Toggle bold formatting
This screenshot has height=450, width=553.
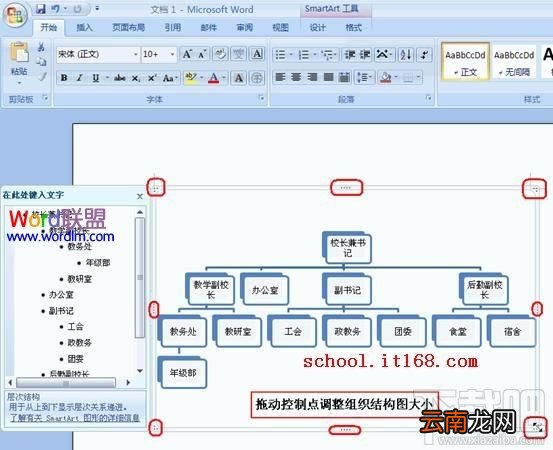pyautogui.click(x=64, y=78)
